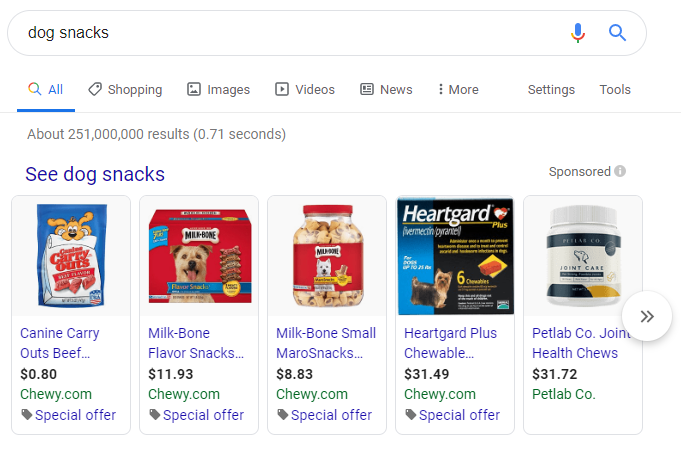The width and height of the screenshot is (681, 449).
Task: Go to the News tab
Action: tap(386, 90)
